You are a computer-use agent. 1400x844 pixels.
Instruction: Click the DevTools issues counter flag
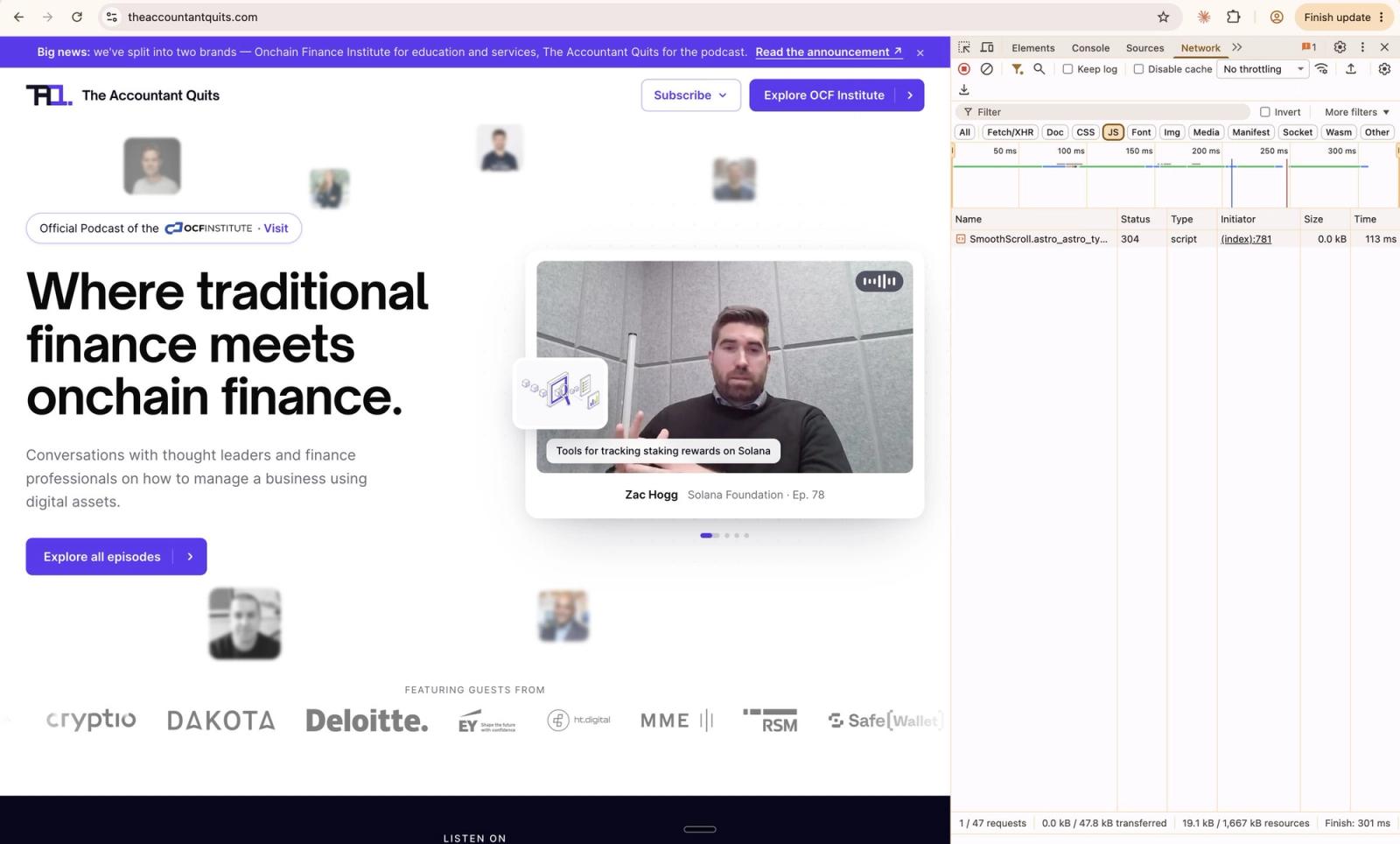[1309, 47]
